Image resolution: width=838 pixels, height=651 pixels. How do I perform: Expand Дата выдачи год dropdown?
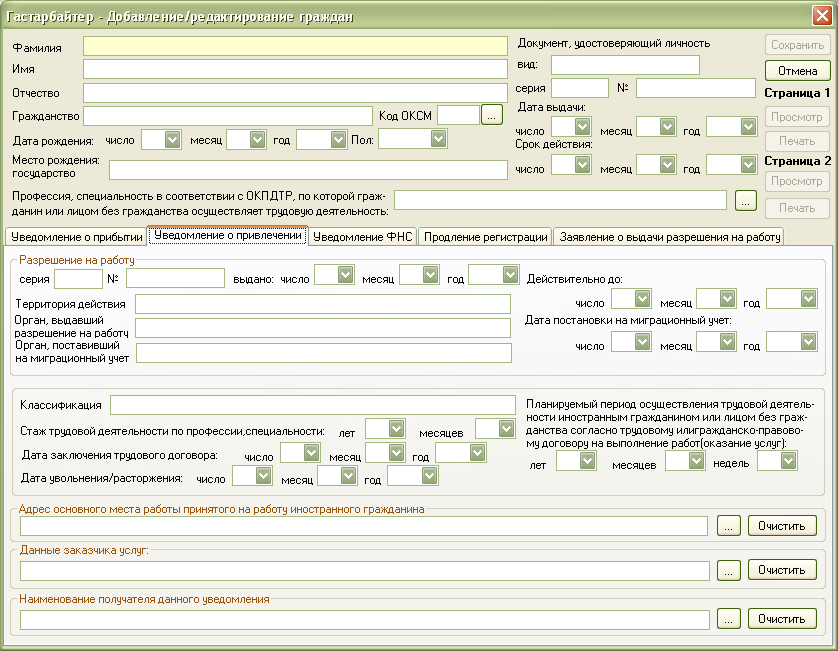(x=748, y=127)
